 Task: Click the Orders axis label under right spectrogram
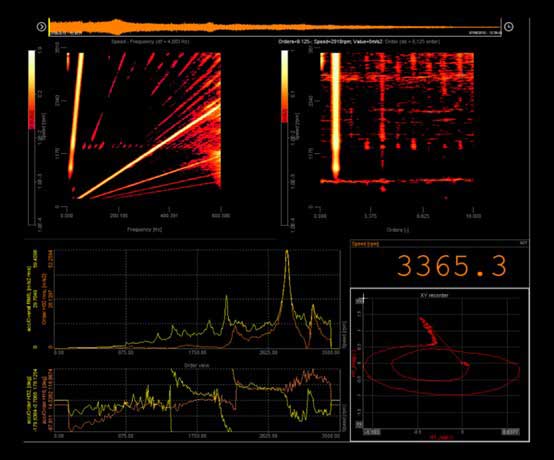(x=397, y=230)
